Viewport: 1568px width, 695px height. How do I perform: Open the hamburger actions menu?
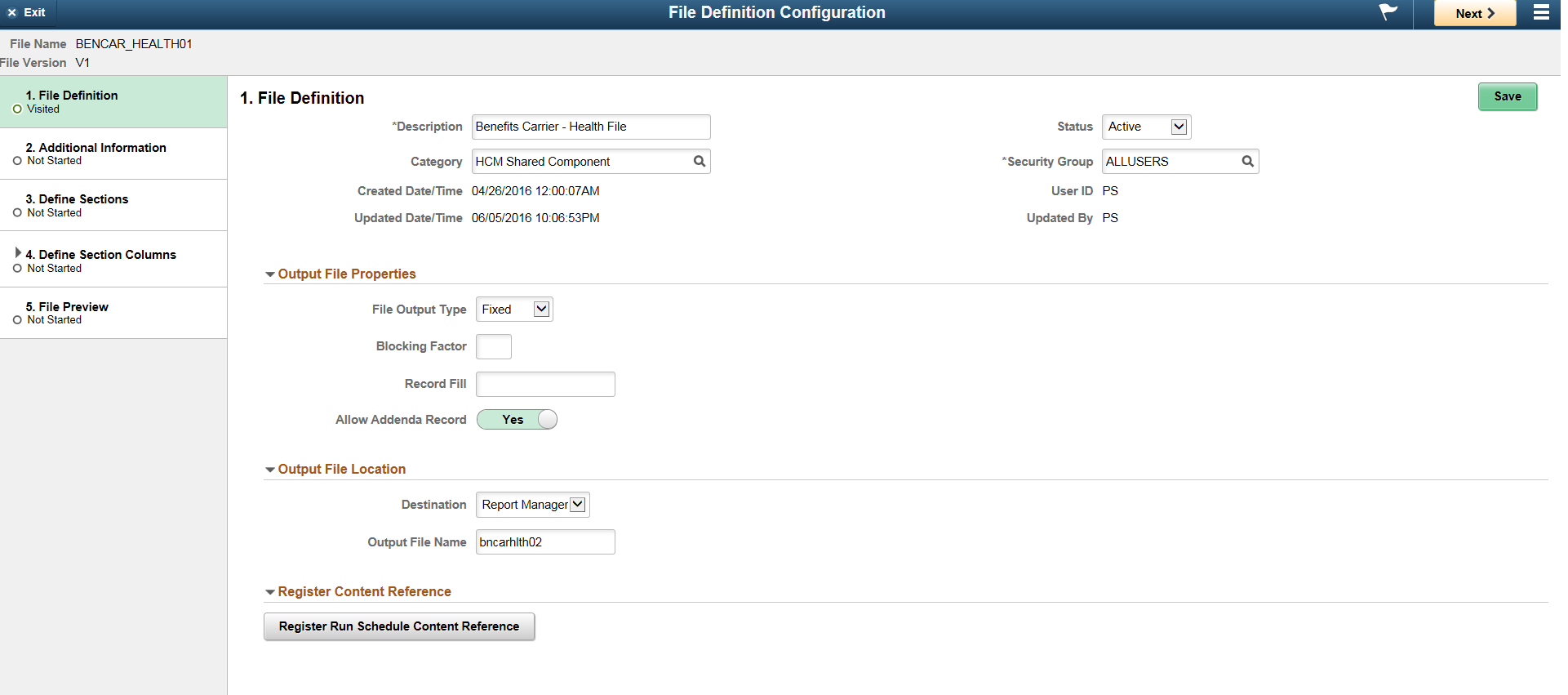pos(1541,12)
